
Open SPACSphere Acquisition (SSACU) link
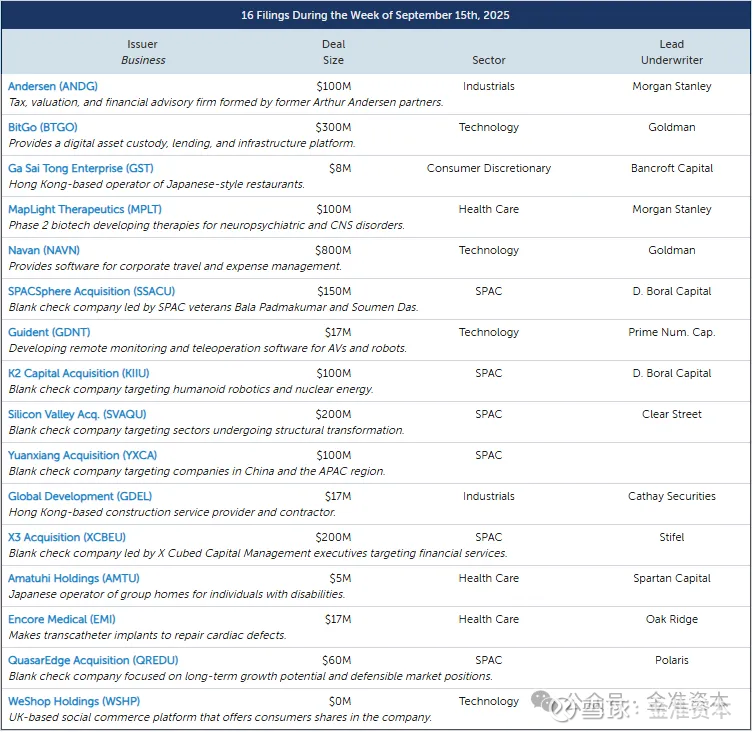91,292
